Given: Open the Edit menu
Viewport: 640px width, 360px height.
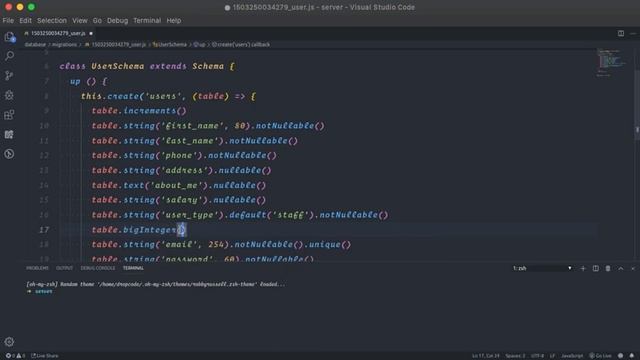Looking at the screenshot, I should point(25,20).
